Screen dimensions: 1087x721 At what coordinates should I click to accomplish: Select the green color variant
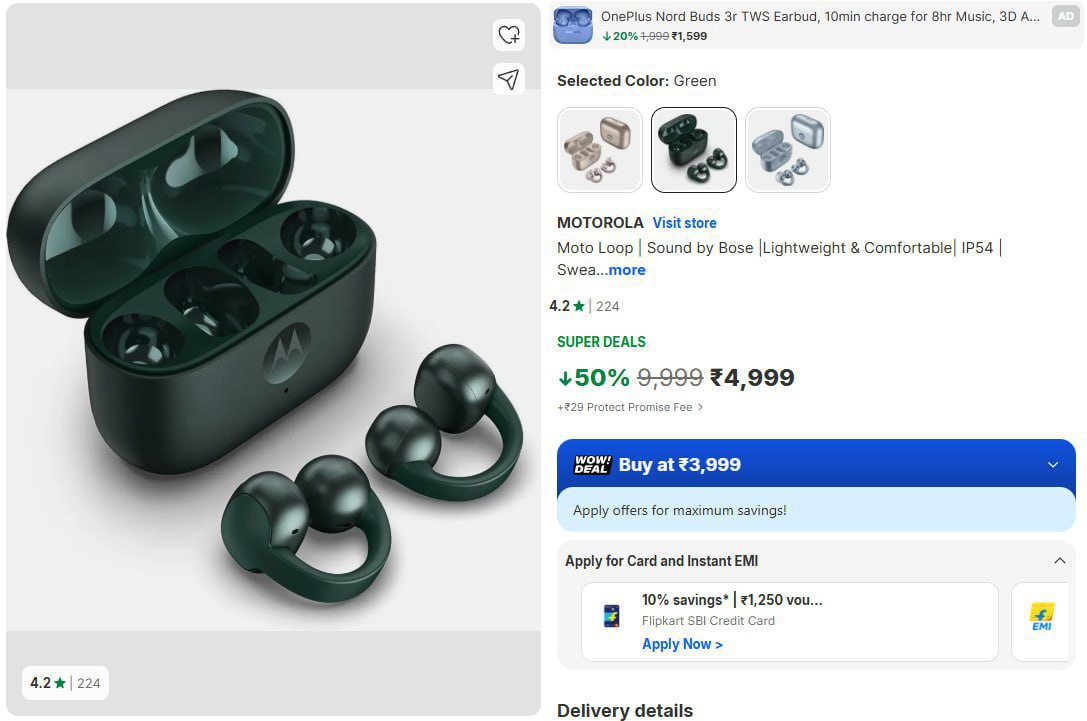point(694,150)
